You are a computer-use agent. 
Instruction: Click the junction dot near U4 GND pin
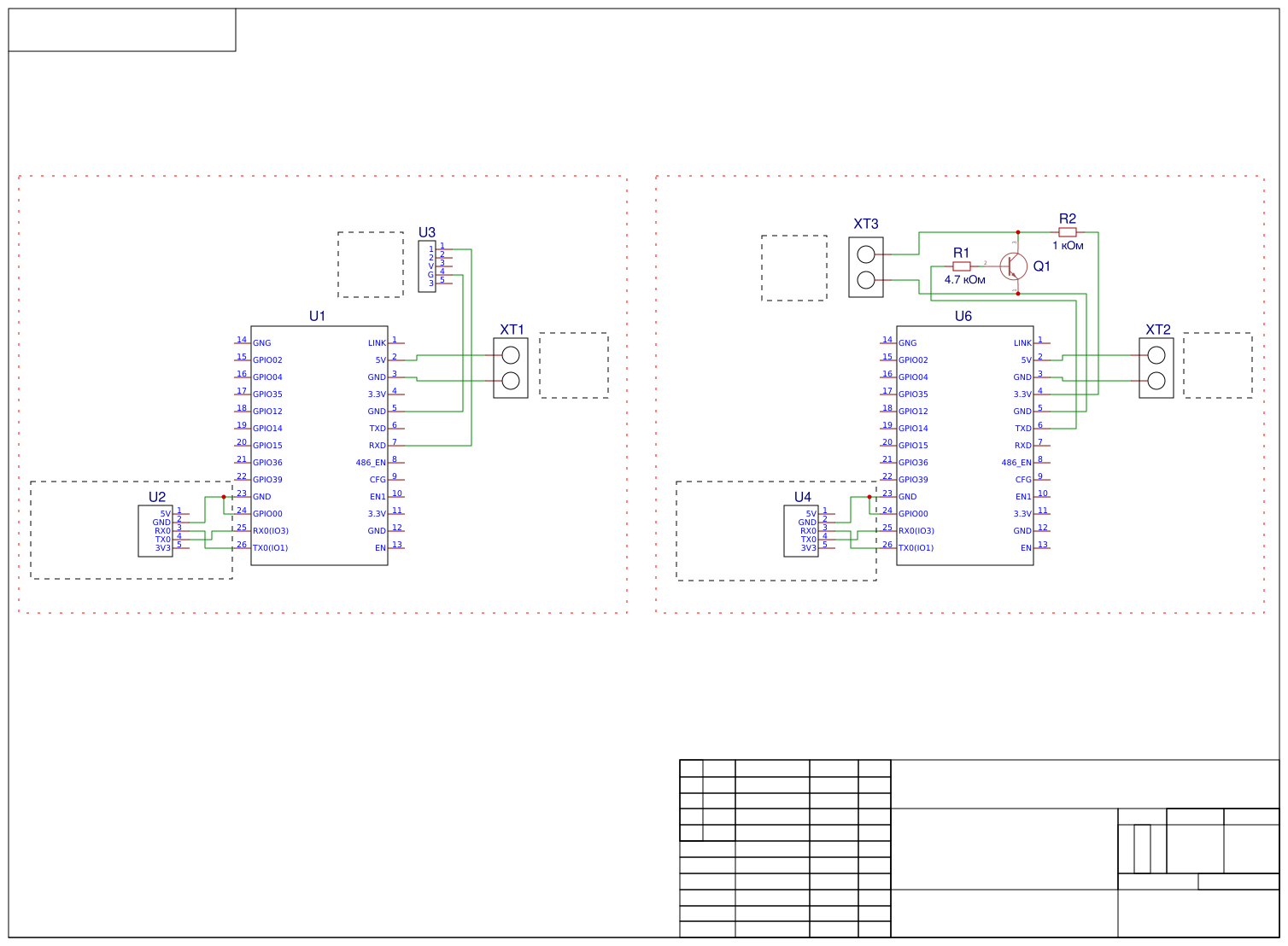[x=870, y=496]
